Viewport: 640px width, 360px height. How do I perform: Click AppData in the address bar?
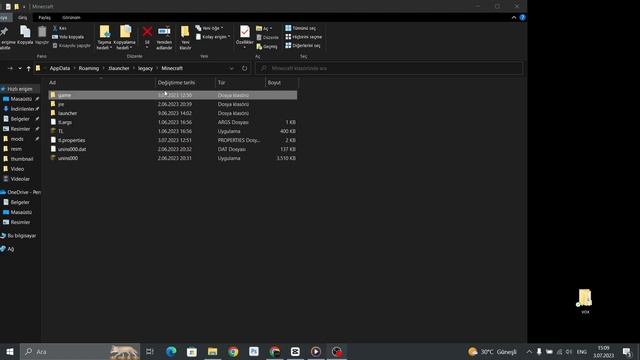click(60, 68)
